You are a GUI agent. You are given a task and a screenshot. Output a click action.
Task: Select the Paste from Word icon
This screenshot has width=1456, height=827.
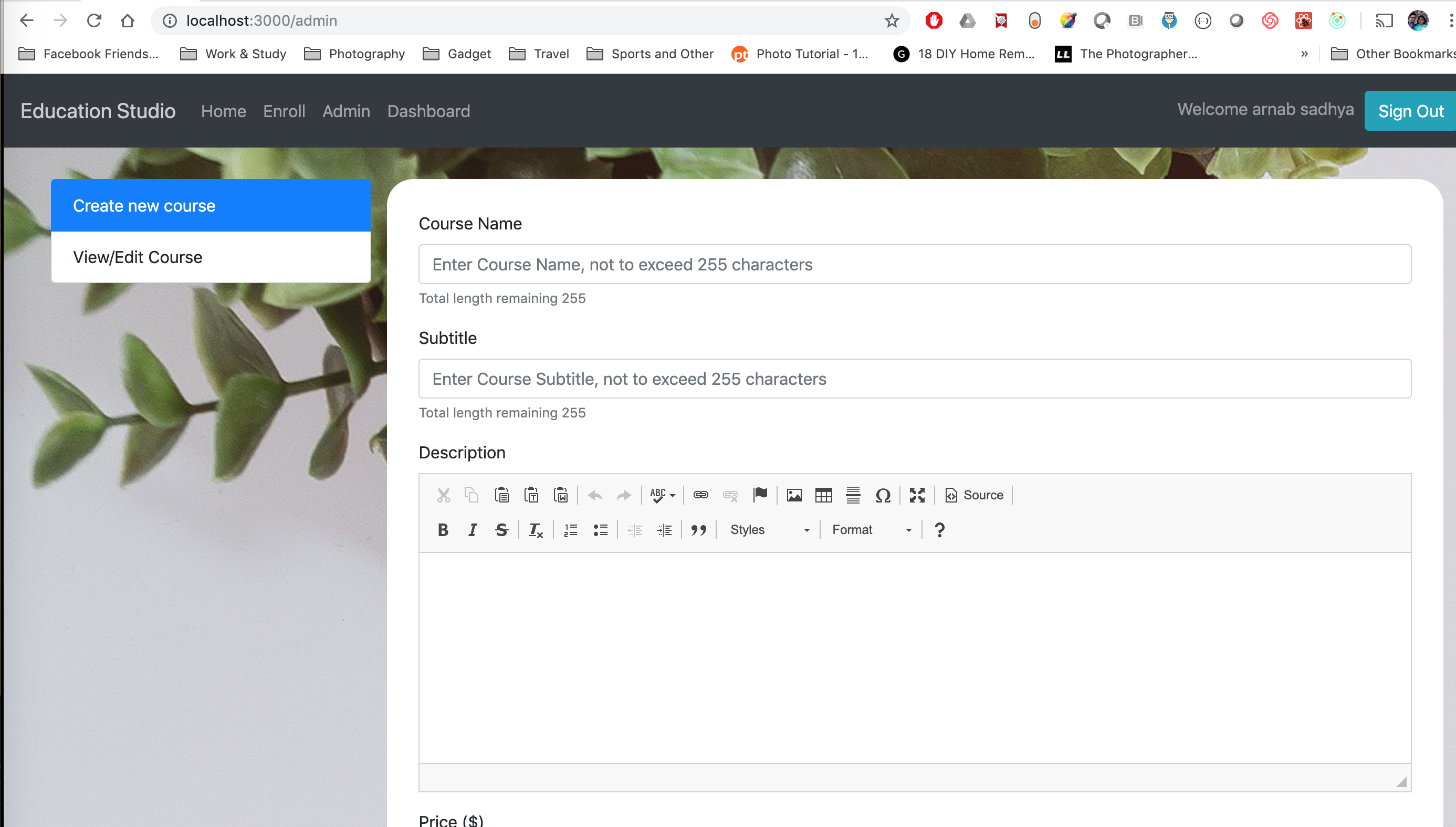pos(561,495)
